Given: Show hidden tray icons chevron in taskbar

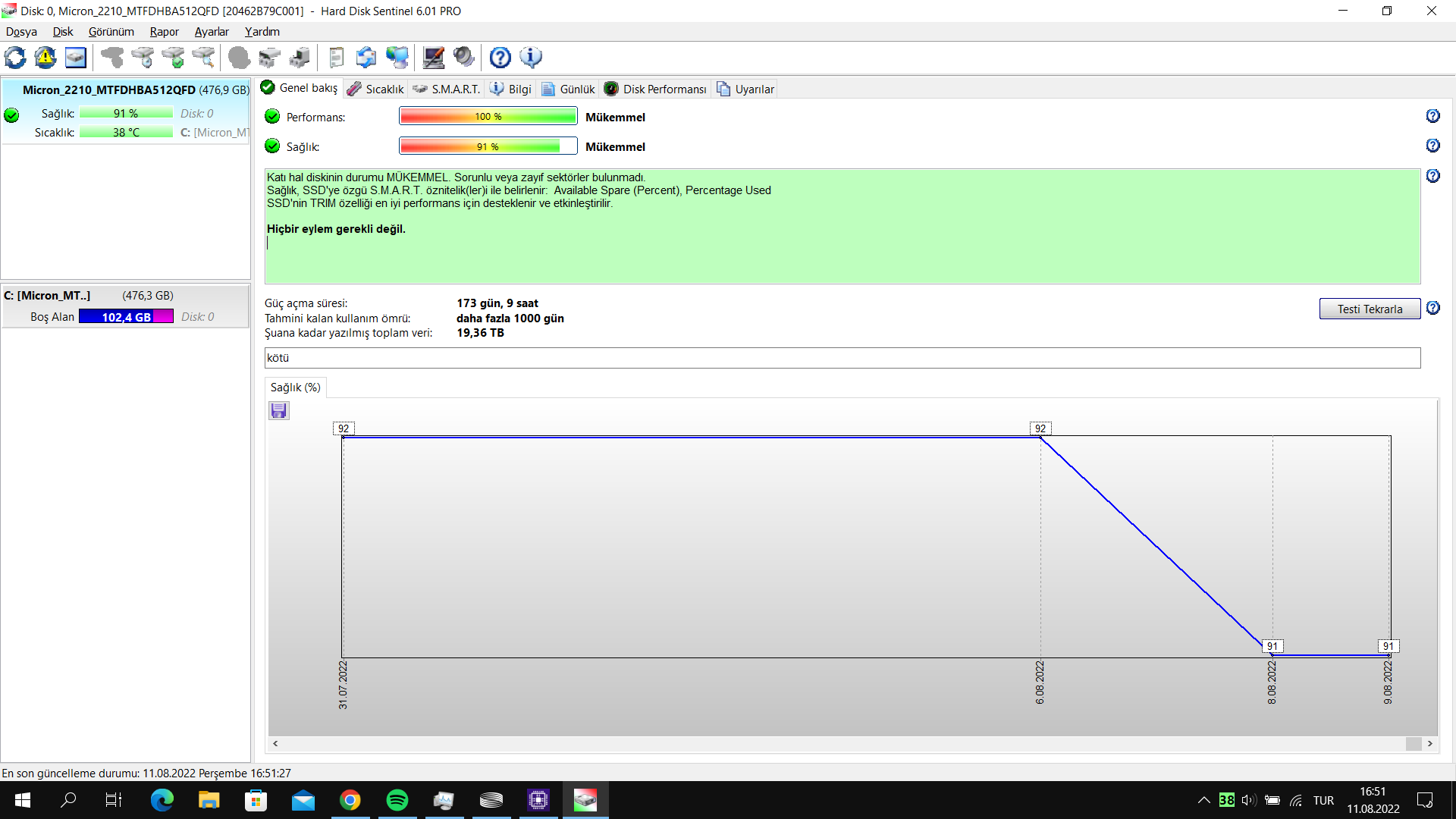Looking at the screenshot, I should (1203, 800).
